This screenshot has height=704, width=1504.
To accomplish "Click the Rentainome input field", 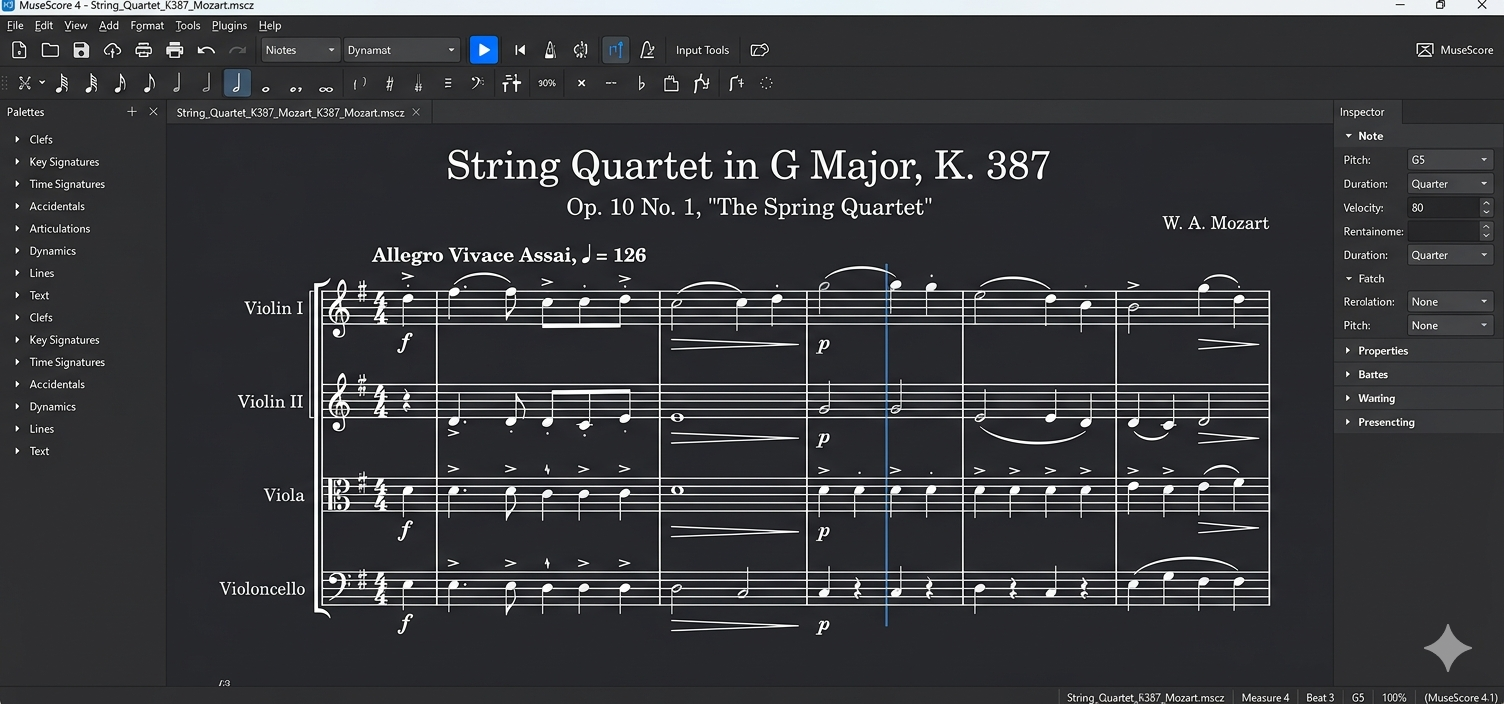I will click(1442, 231).
